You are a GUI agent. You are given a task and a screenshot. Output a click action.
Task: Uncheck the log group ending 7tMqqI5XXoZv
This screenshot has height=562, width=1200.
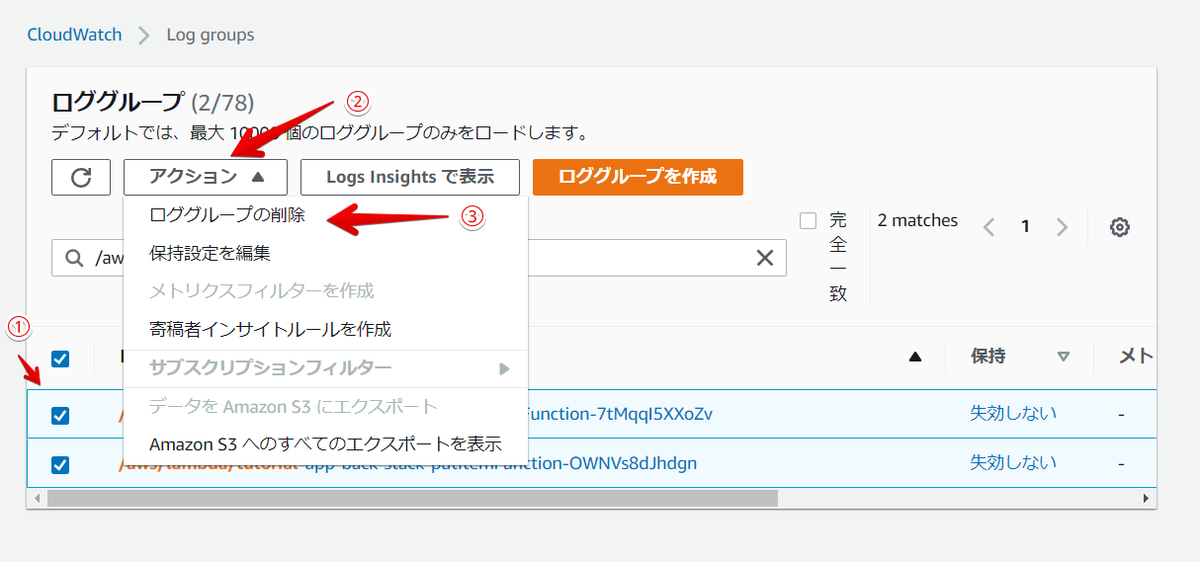60,415
